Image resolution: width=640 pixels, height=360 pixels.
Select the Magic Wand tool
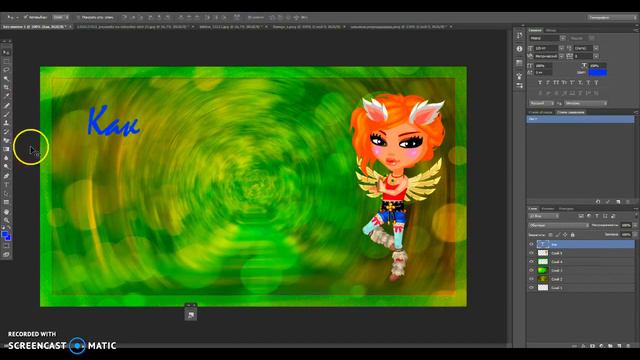(x=6, y=79)
